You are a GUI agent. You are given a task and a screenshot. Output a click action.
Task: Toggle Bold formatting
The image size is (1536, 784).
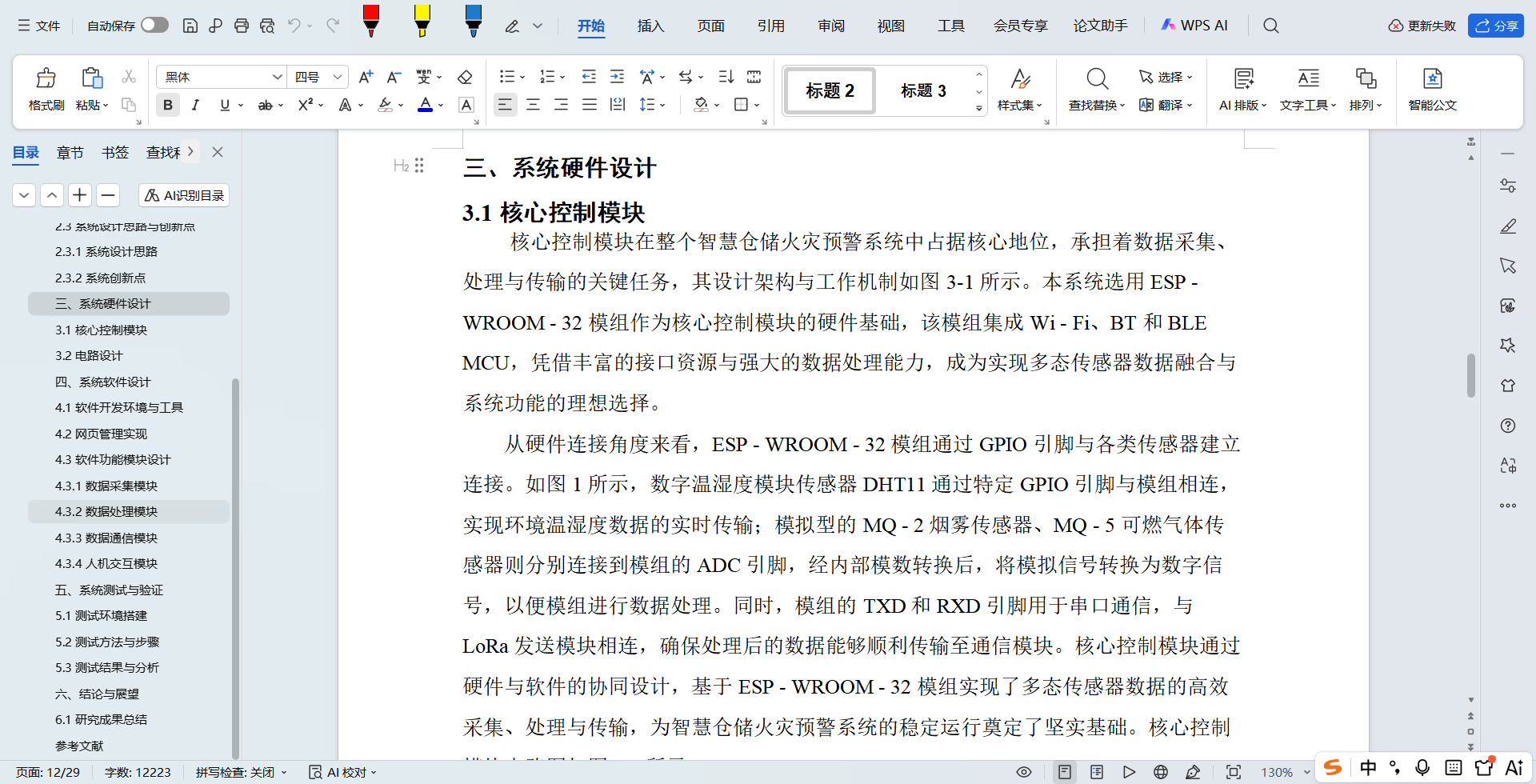coord(167,105)
